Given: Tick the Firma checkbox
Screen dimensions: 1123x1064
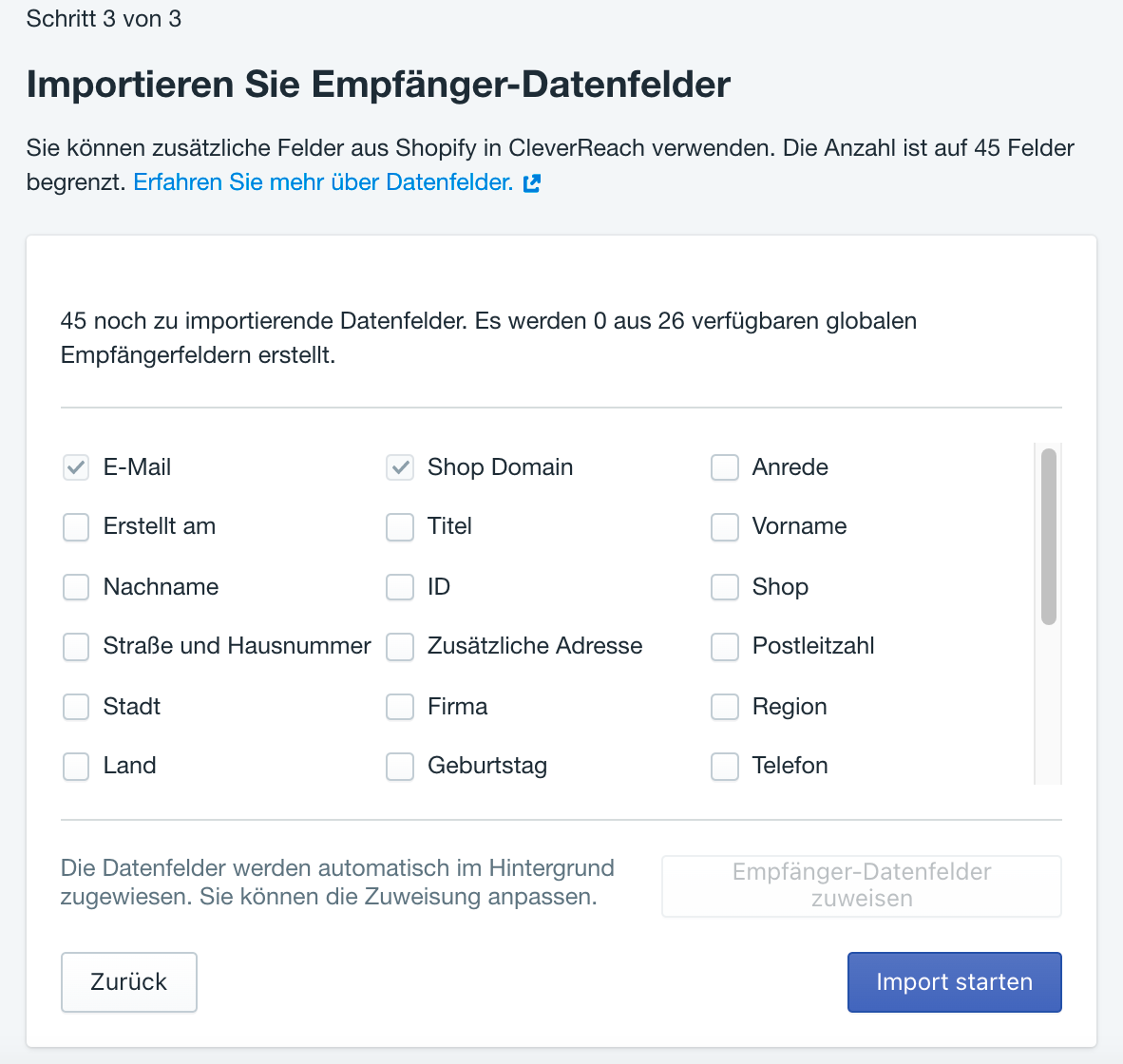Looking at the screenshot, I should pyautogui.click(x=400, y=707).
